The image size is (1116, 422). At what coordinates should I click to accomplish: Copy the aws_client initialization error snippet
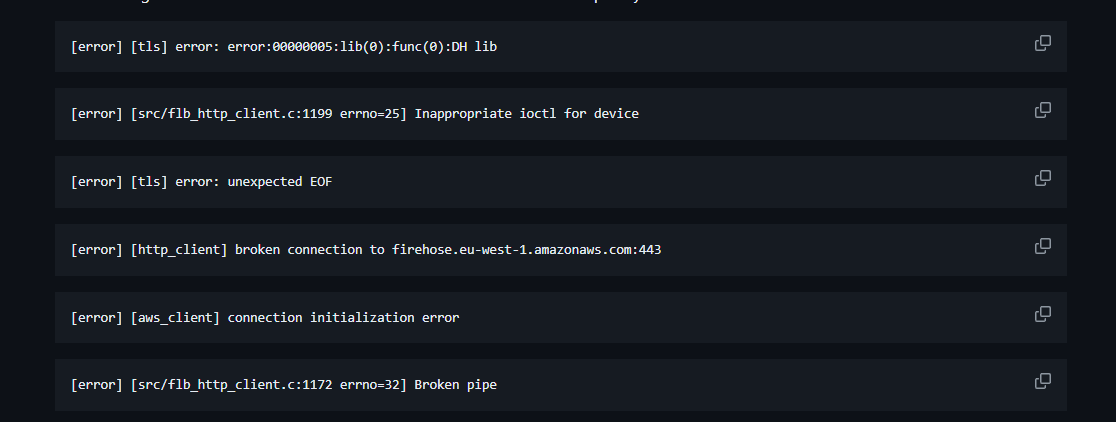1042,314
